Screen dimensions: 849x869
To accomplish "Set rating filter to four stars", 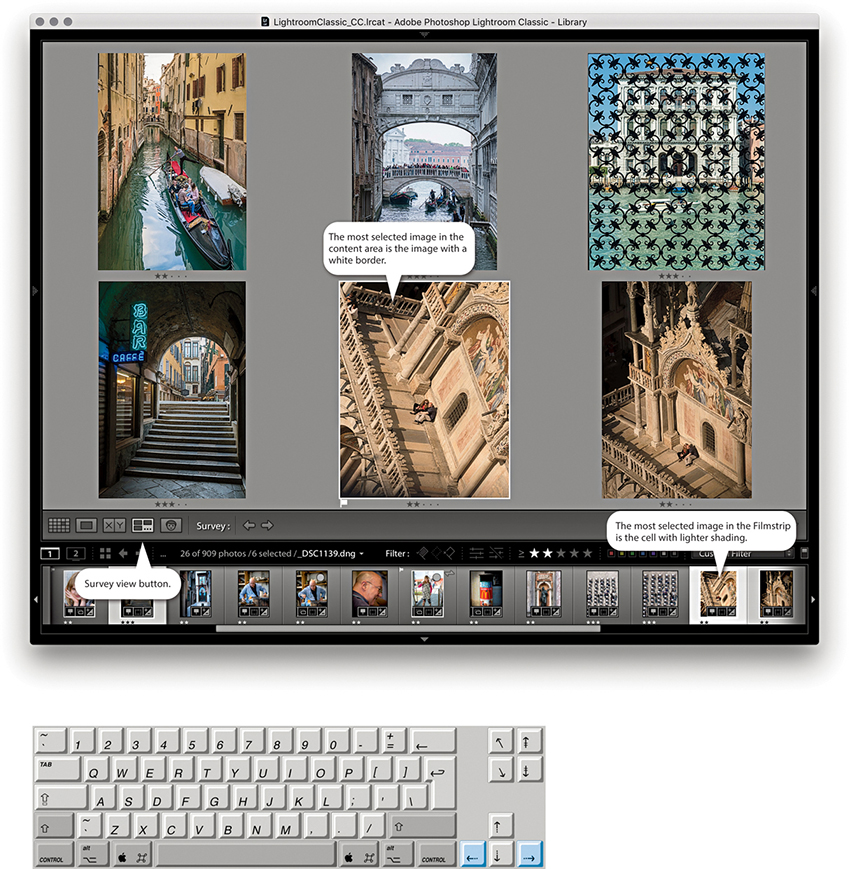I will (574, 553).
